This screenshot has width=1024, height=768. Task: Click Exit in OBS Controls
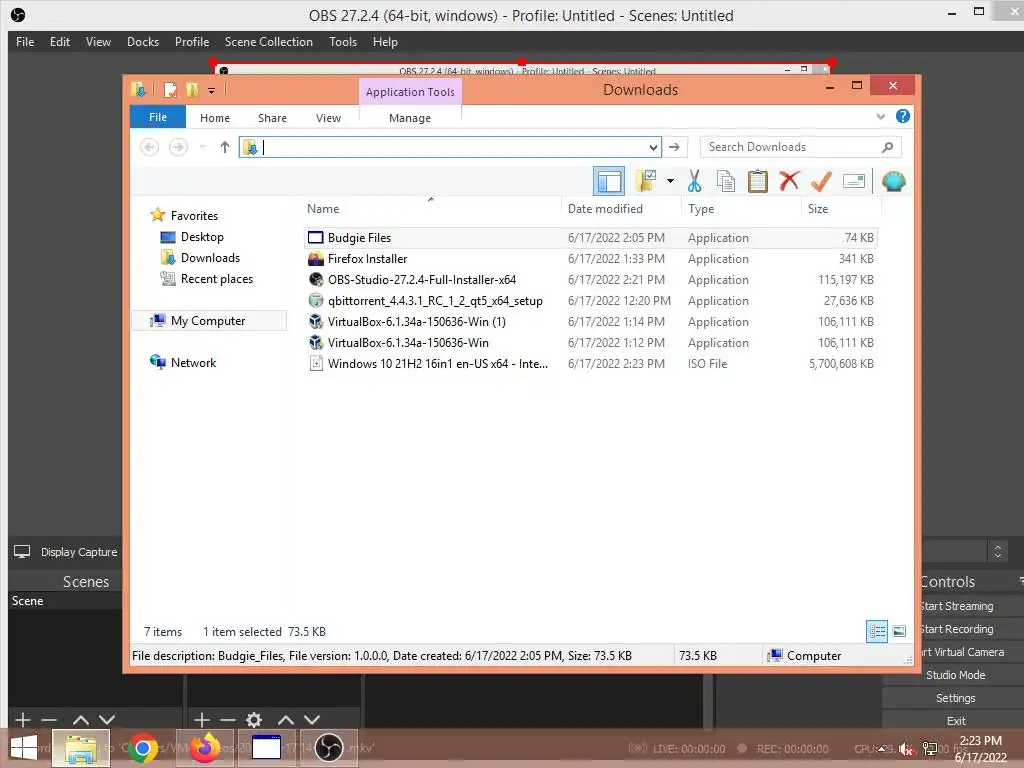[955, 720]
